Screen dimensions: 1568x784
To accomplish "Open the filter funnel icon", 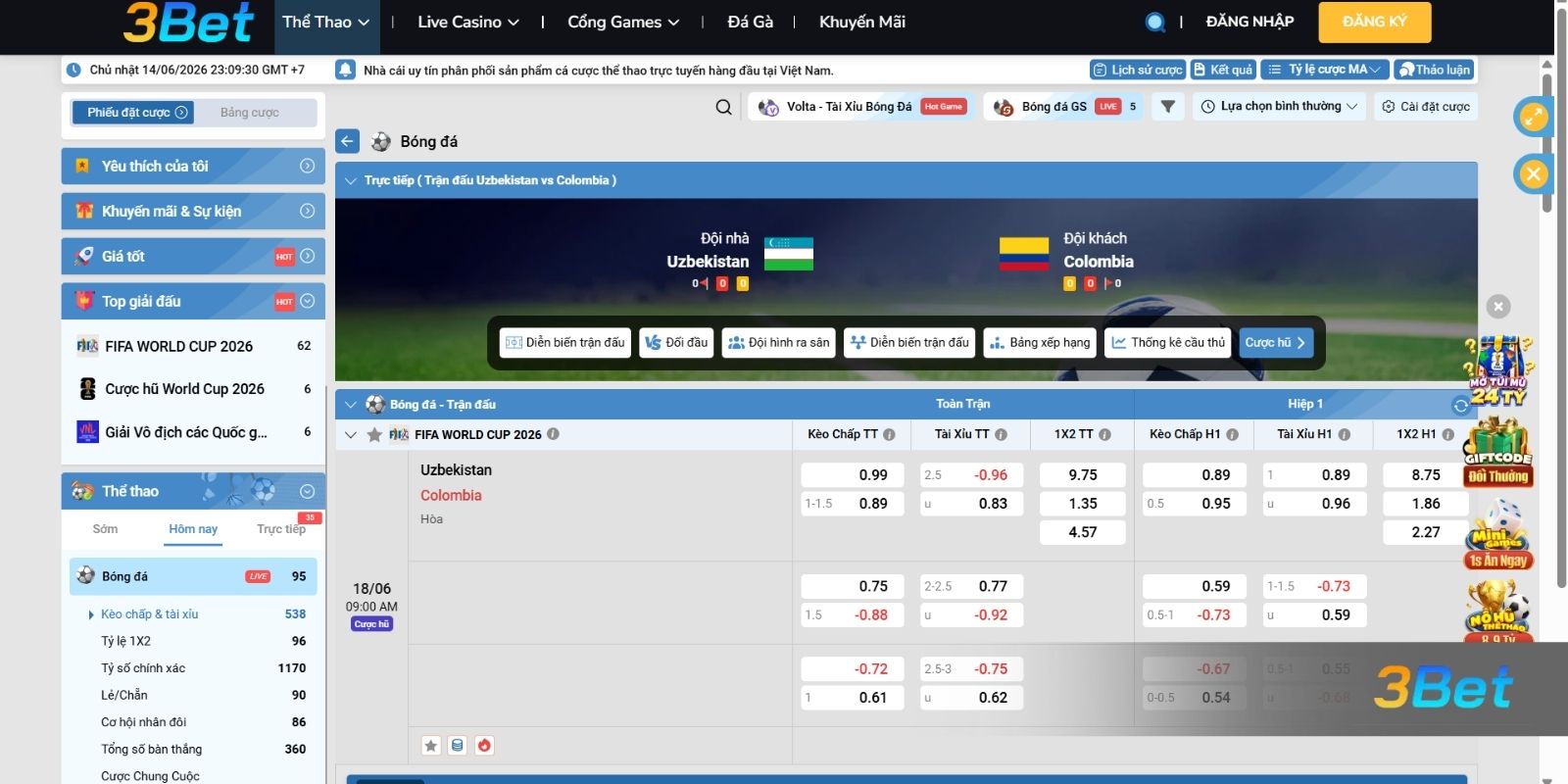I will 1167,107.
